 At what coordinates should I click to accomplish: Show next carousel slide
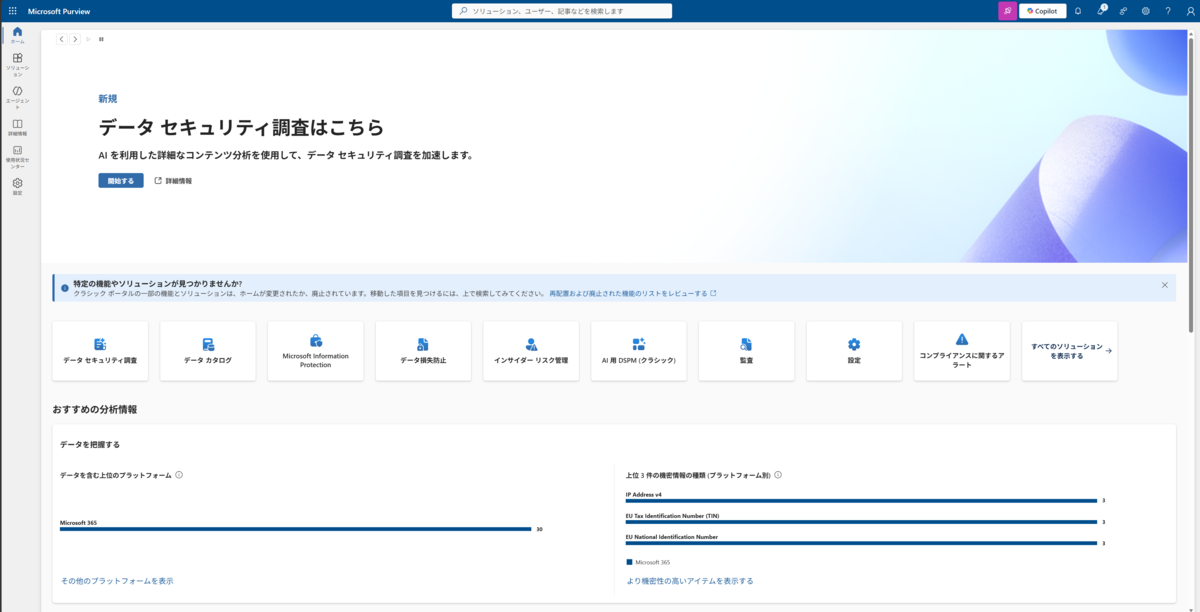(x=75, y=39)
